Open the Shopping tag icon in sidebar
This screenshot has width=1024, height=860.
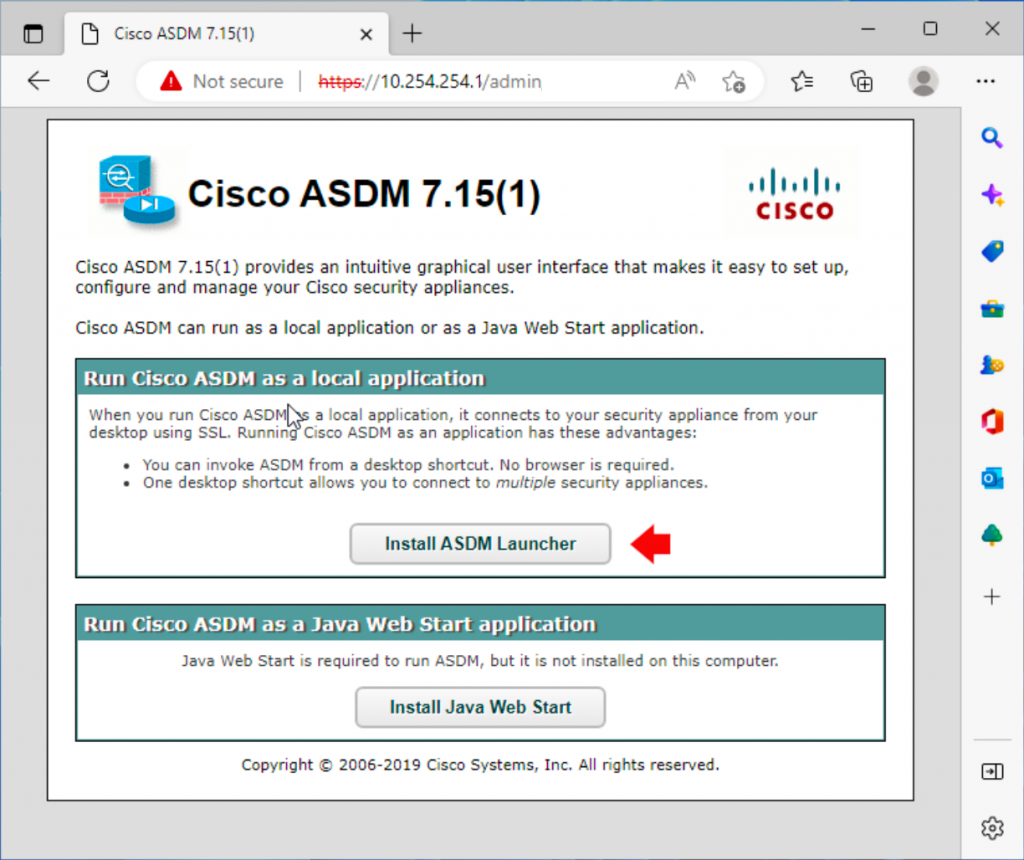(x=991, y=251)
